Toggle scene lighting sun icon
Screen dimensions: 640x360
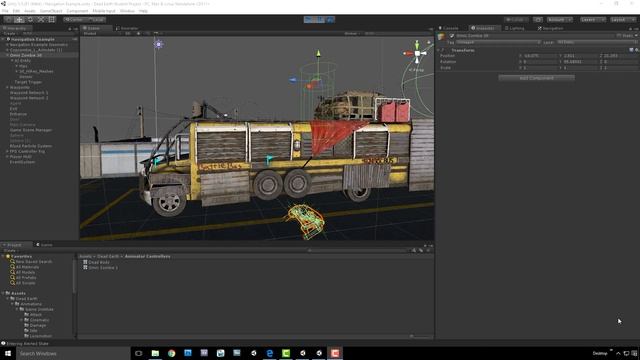click(138, 33)
